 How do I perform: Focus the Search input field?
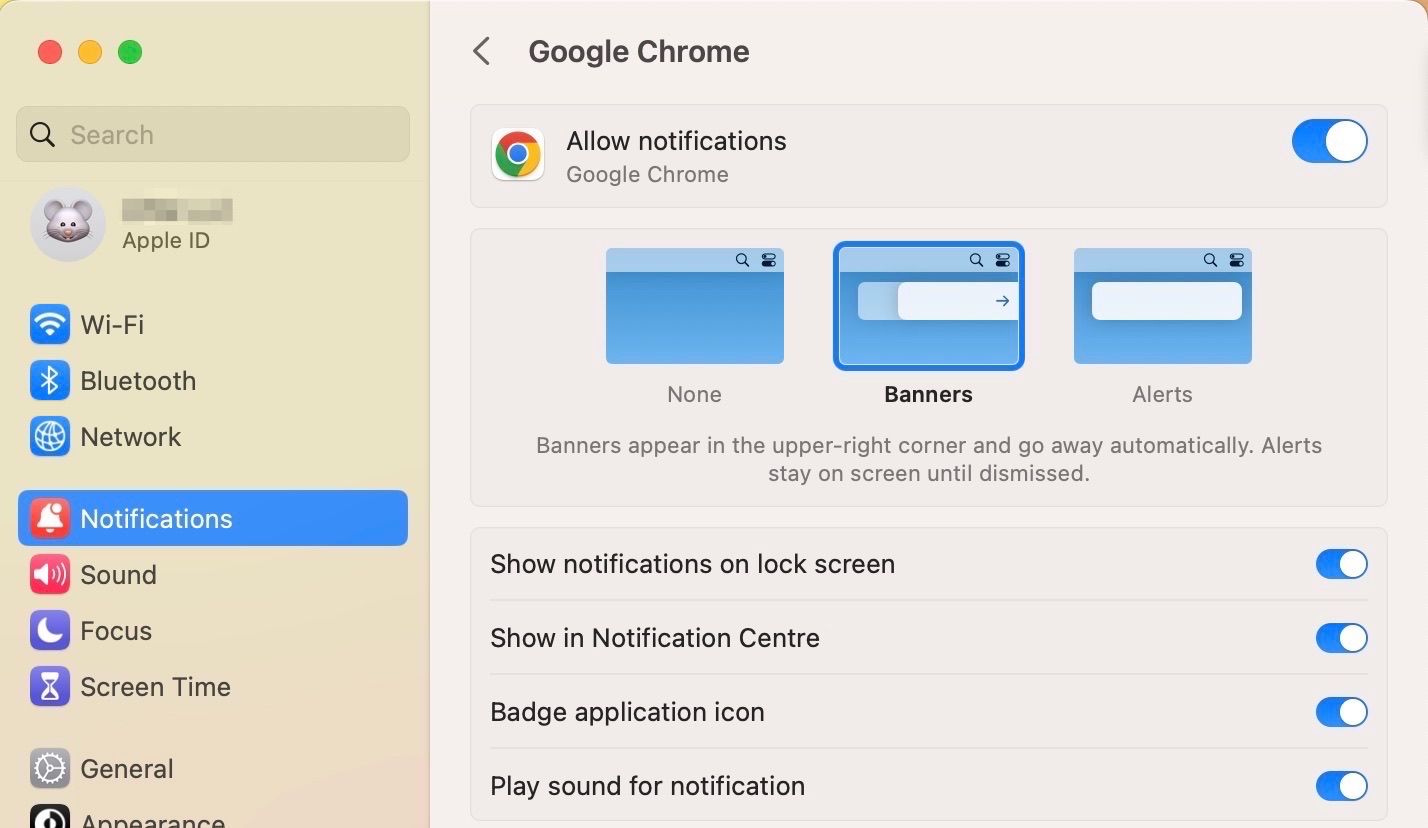(x=213, y=134)
